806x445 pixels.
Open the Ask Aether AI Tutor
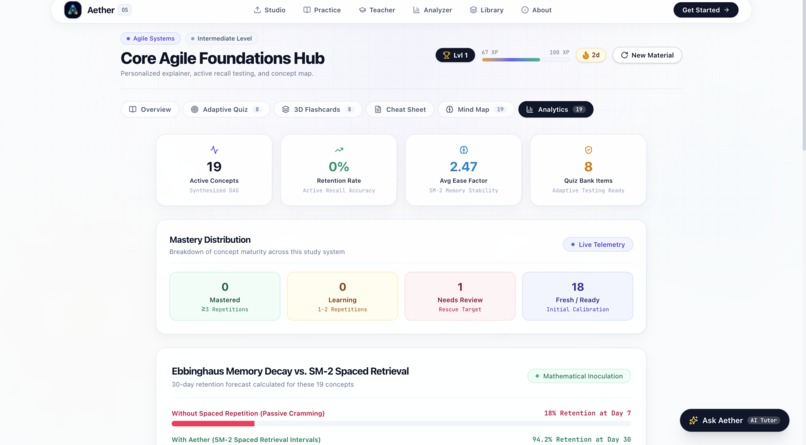(x=735, y=420)
